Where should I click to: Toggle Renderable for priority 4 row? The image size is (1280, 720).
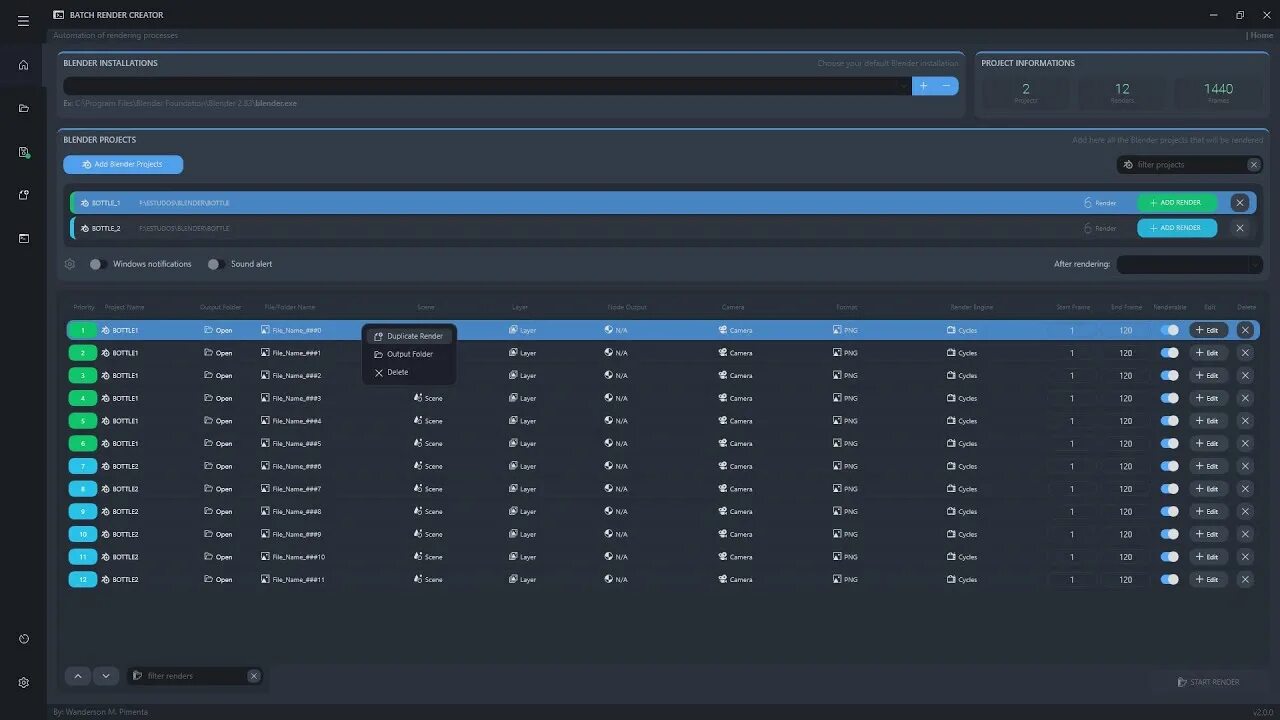1170,398
